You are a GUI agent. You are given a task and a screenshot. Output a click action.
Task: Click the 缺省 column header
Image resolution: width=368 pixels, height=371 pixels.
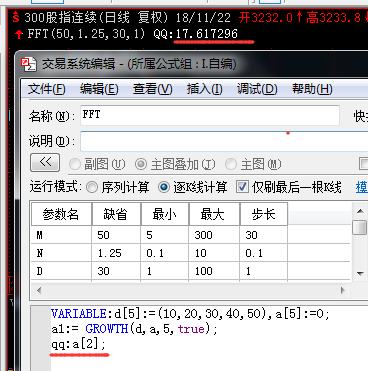(x=116, y=214)
